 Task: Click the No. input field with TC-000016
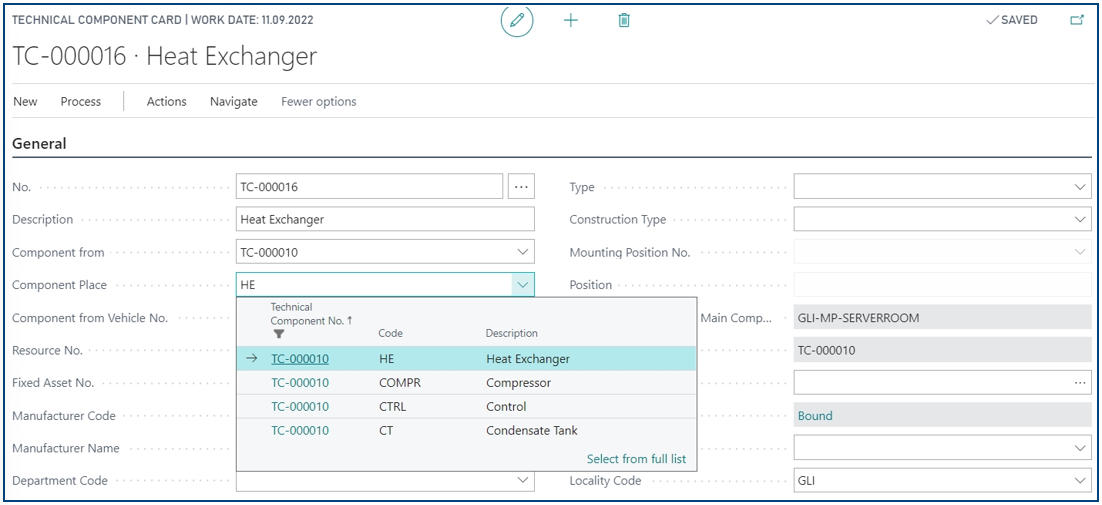(370, 187)
